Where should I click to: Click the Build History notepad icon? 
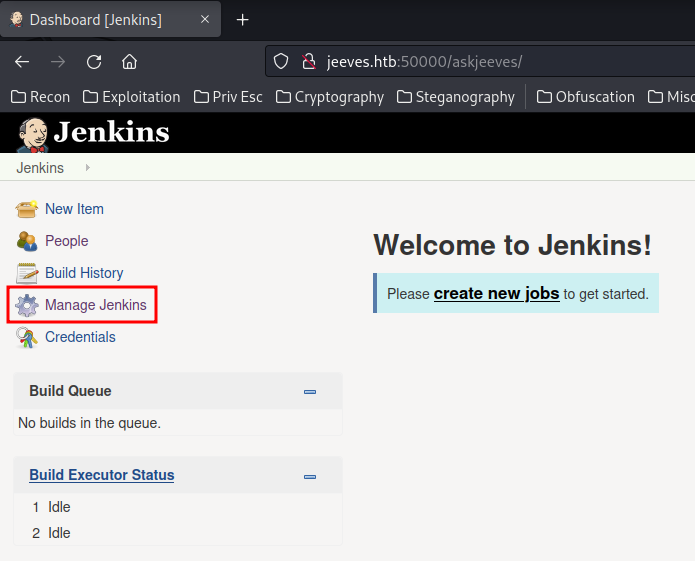pyautogui.click(x=27, y=273)
